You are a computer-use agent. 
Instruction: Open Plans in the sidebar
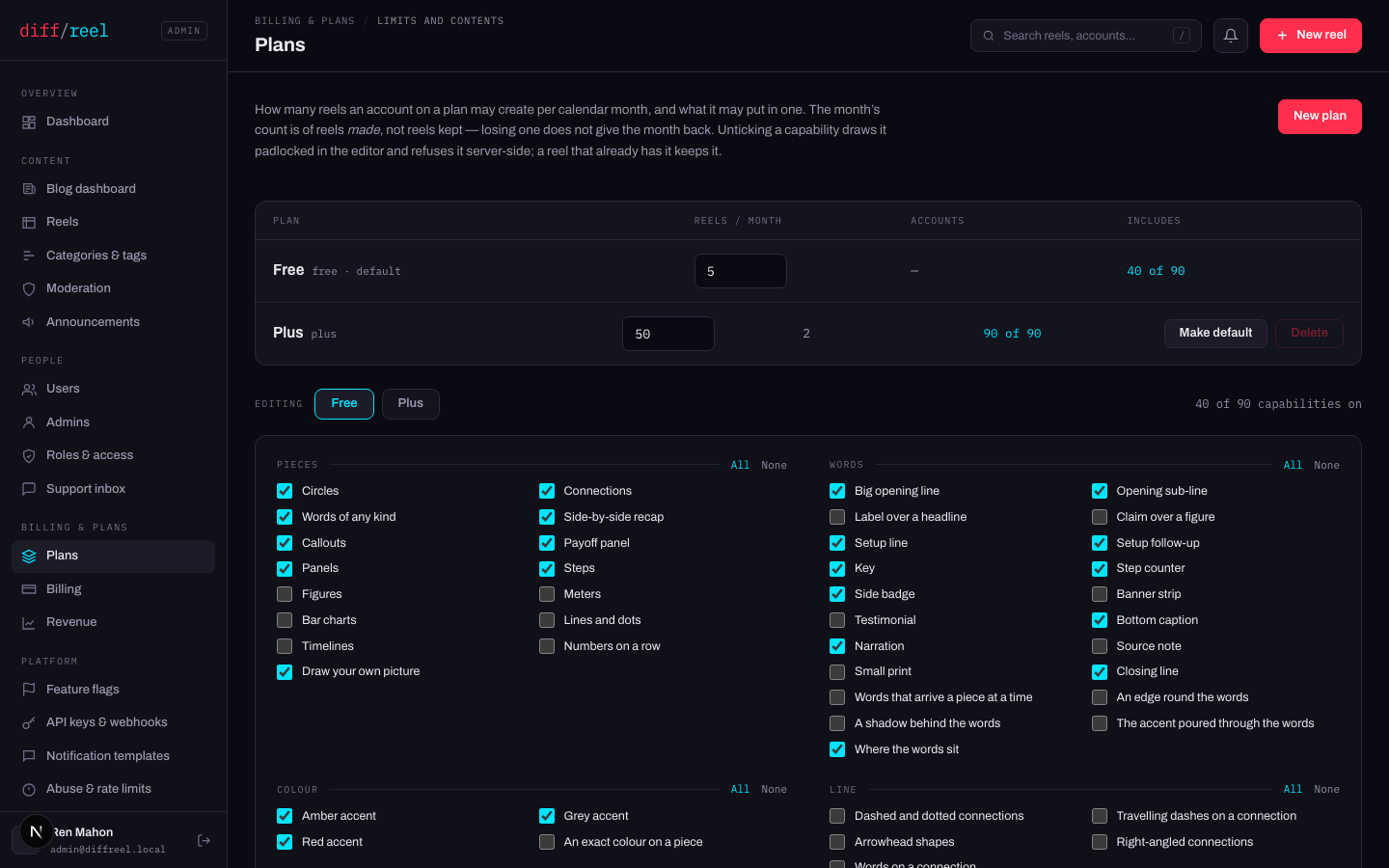113,556
